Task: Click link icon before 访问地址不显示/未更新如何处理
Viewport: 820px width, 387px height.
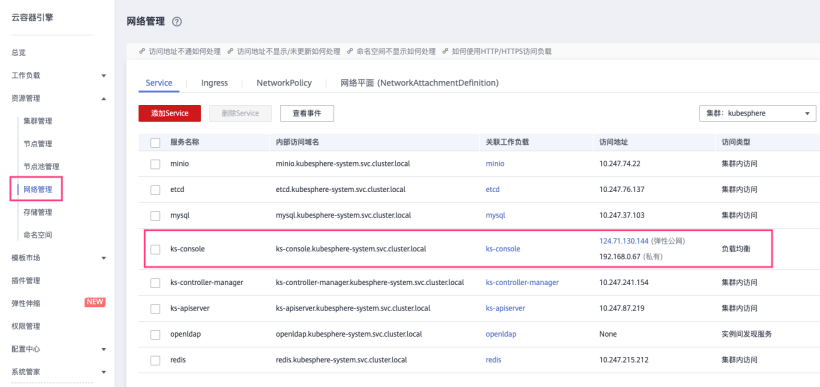Action: coord(230,52)
